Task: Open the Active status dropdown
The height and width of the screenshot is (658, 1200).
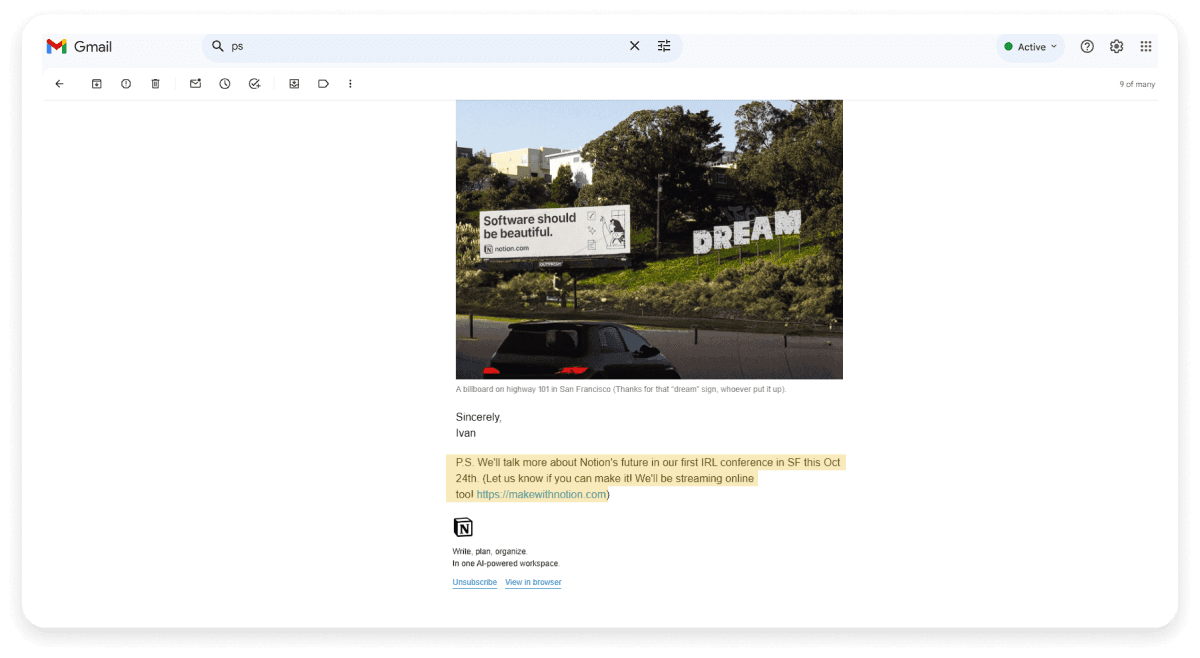Action: pyautogui.click(x=1030, y=47)
